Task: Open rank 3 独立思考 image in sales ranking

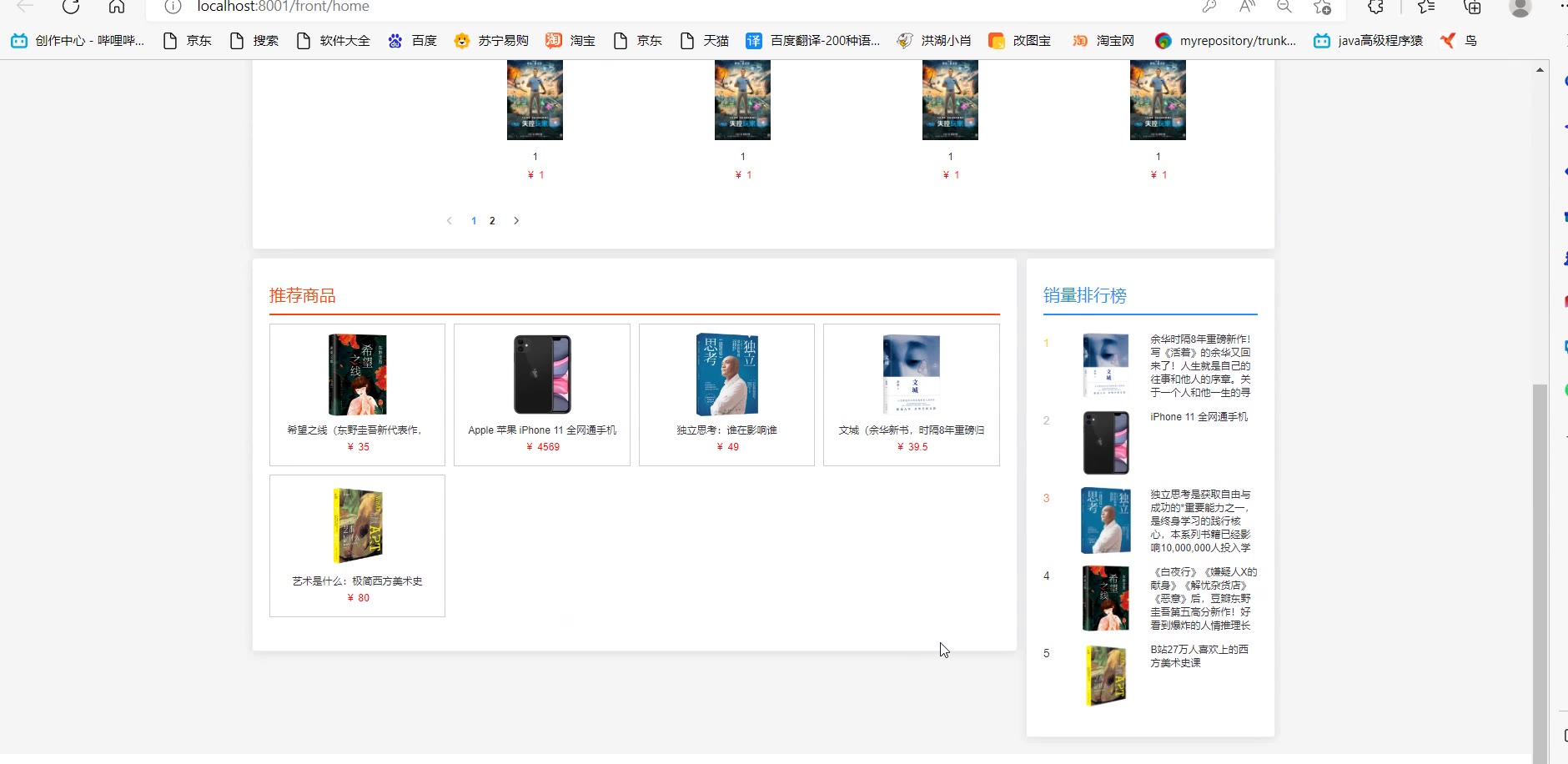Action: point(1106,520)
